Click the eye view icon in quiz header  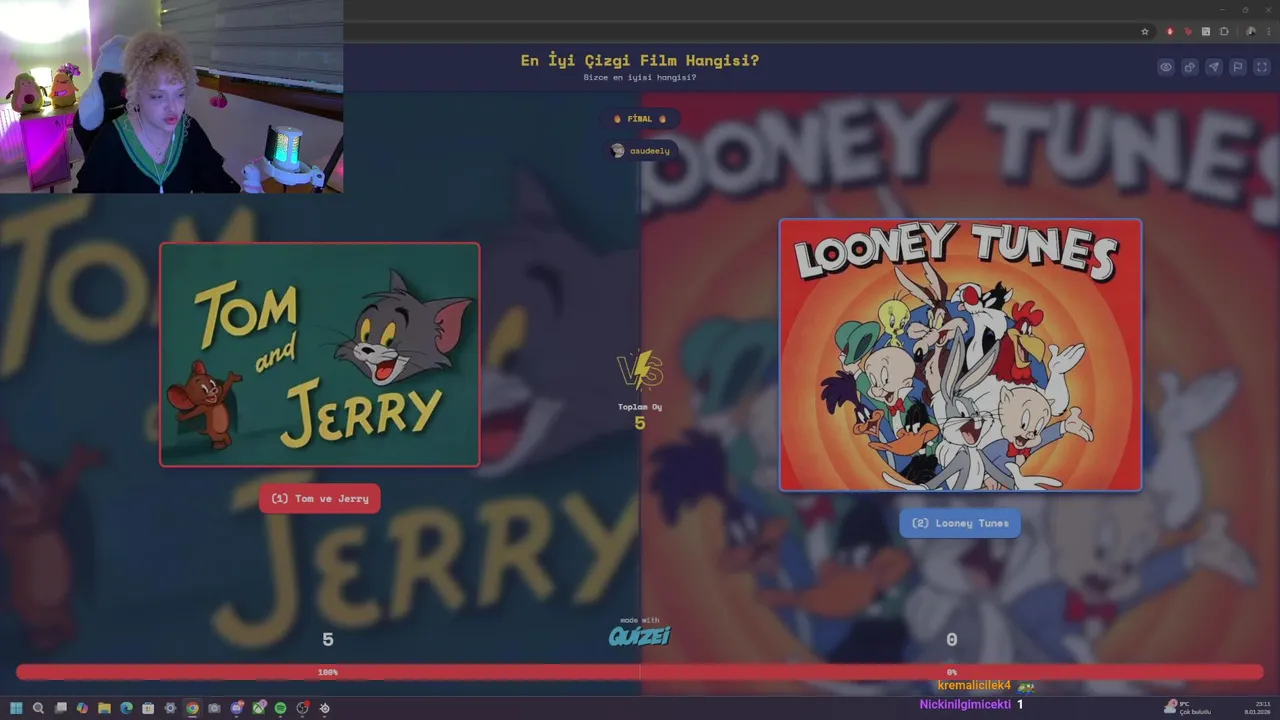click(1166, 67)
